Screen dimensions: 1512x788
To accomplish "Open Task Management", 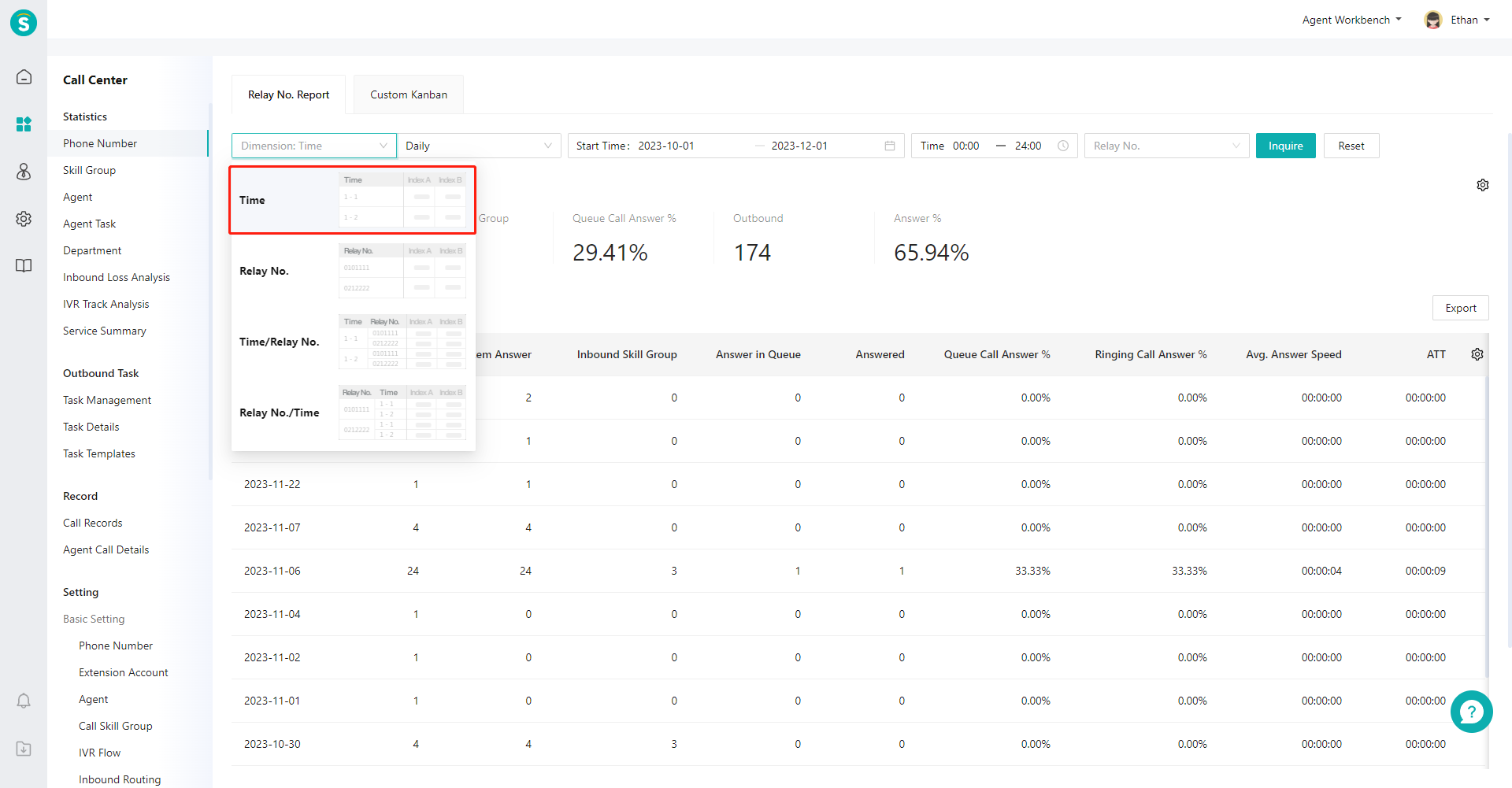I will [x=107, y=400].
